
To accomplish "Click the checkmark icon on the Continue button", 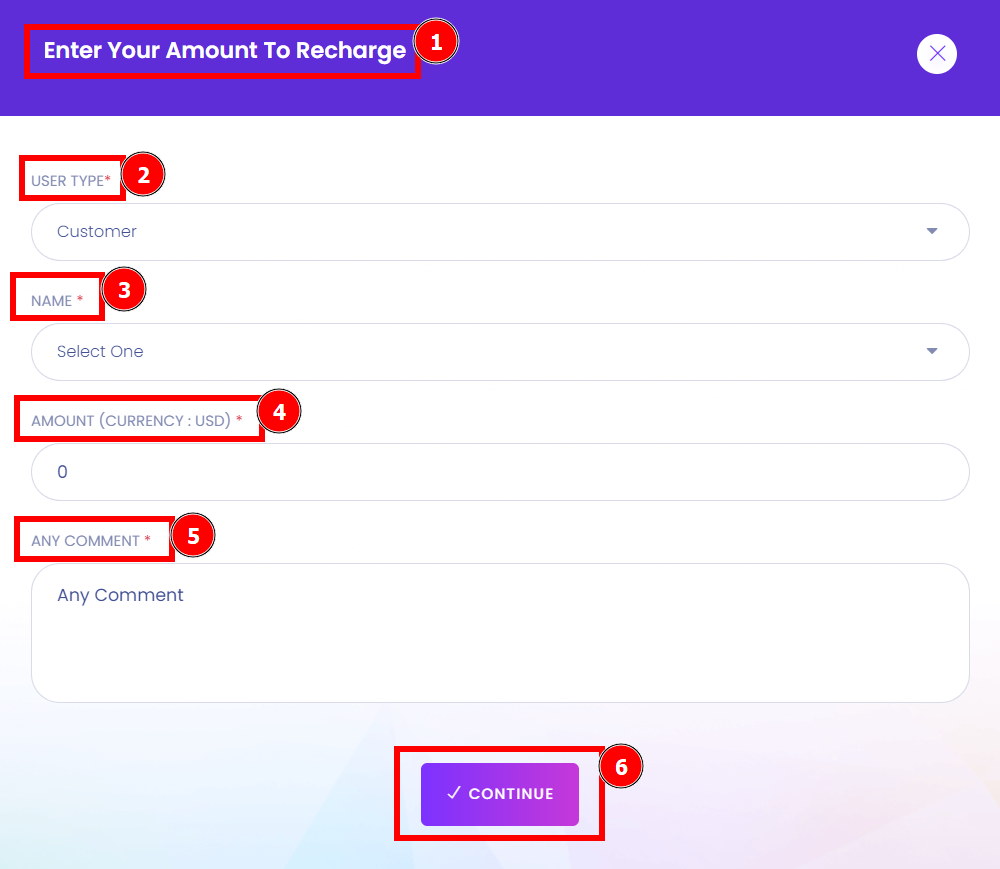I will [x=453, y=793].
